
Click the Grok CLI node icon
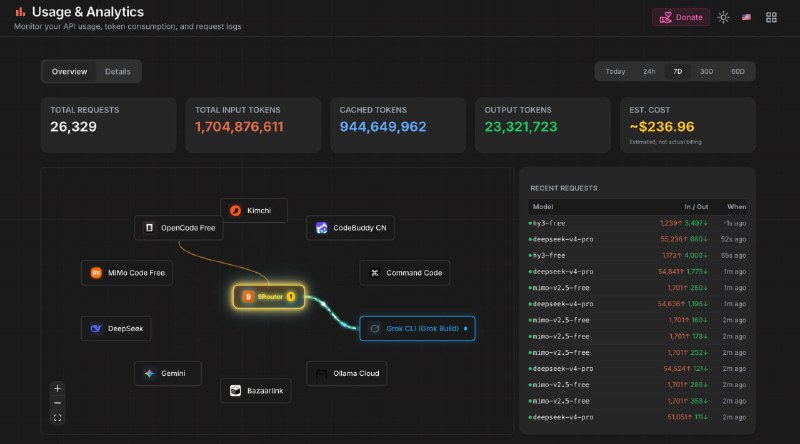click(x=374, y=328)
